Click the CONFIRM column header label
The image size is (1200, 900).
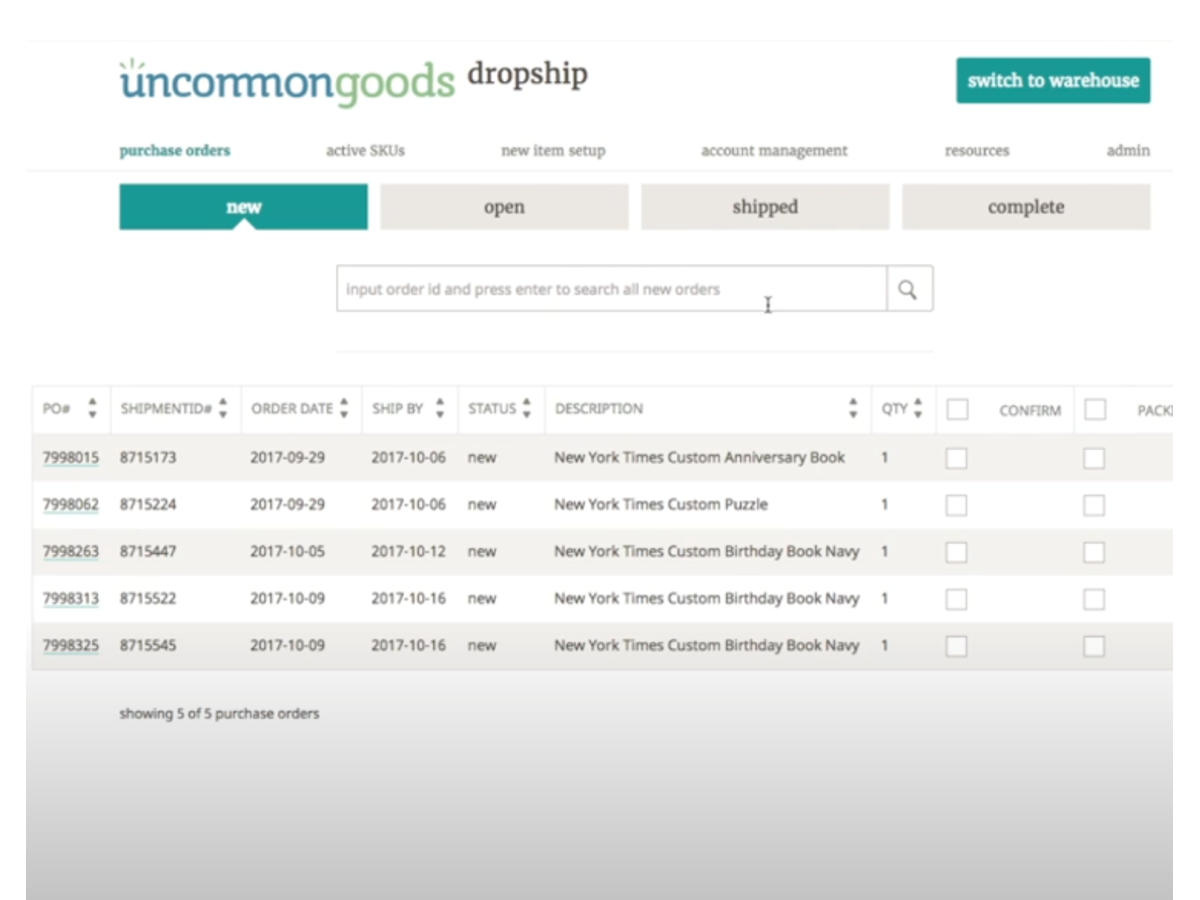(1030, 410)
